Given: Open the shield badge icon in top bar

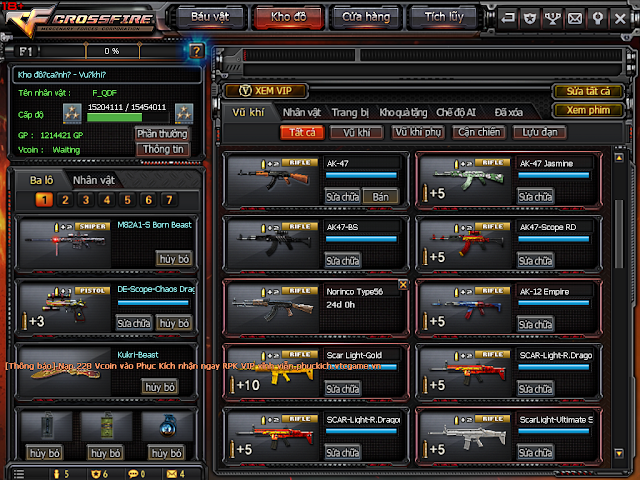Looking at the screenshot, I should (x=530, y=18).
